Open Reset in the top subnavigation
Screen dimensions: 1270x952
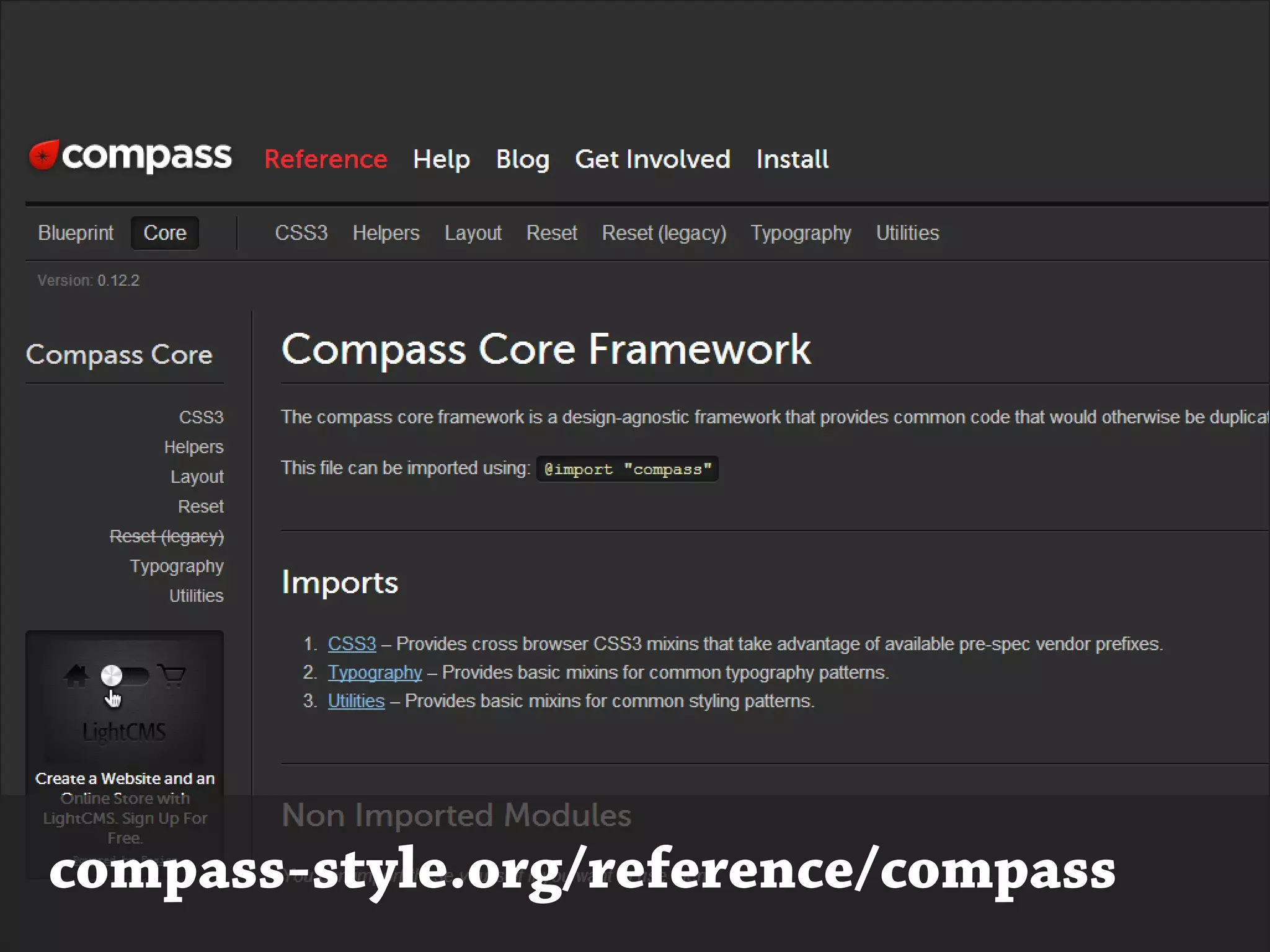tap(552, 233)
